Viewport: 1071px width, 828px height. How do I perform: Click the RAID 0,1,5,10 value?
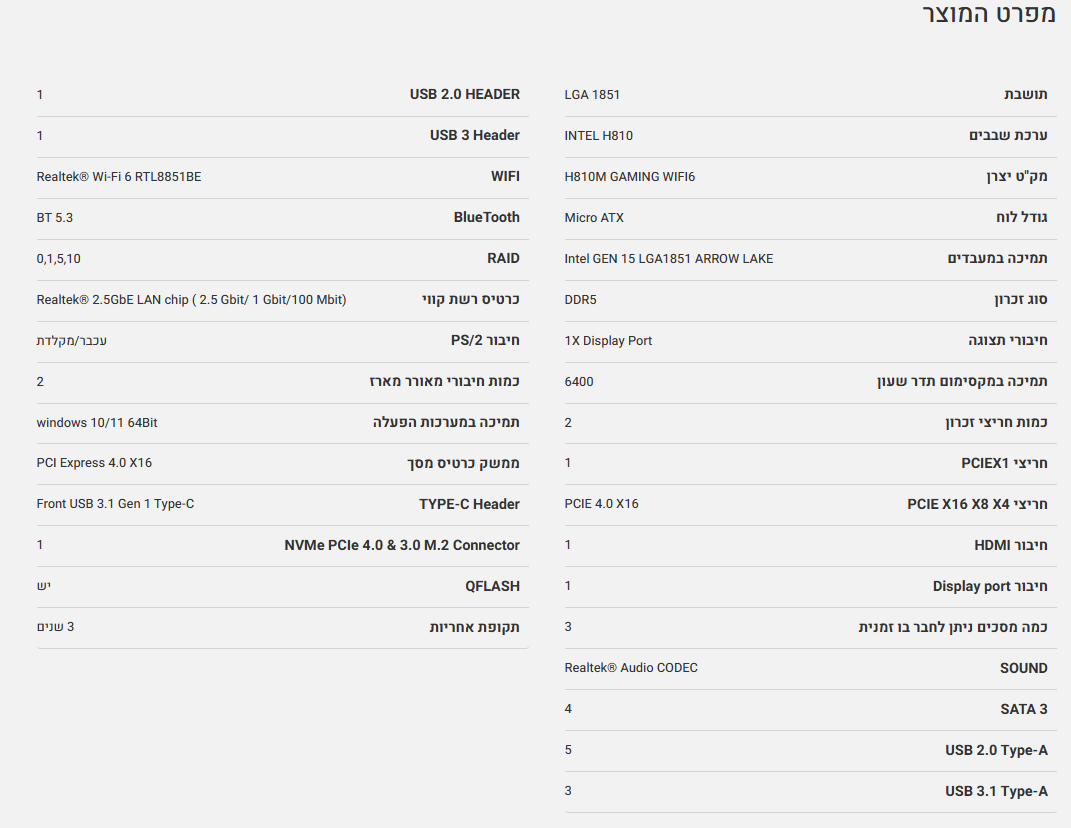click(x=59, y=259)
